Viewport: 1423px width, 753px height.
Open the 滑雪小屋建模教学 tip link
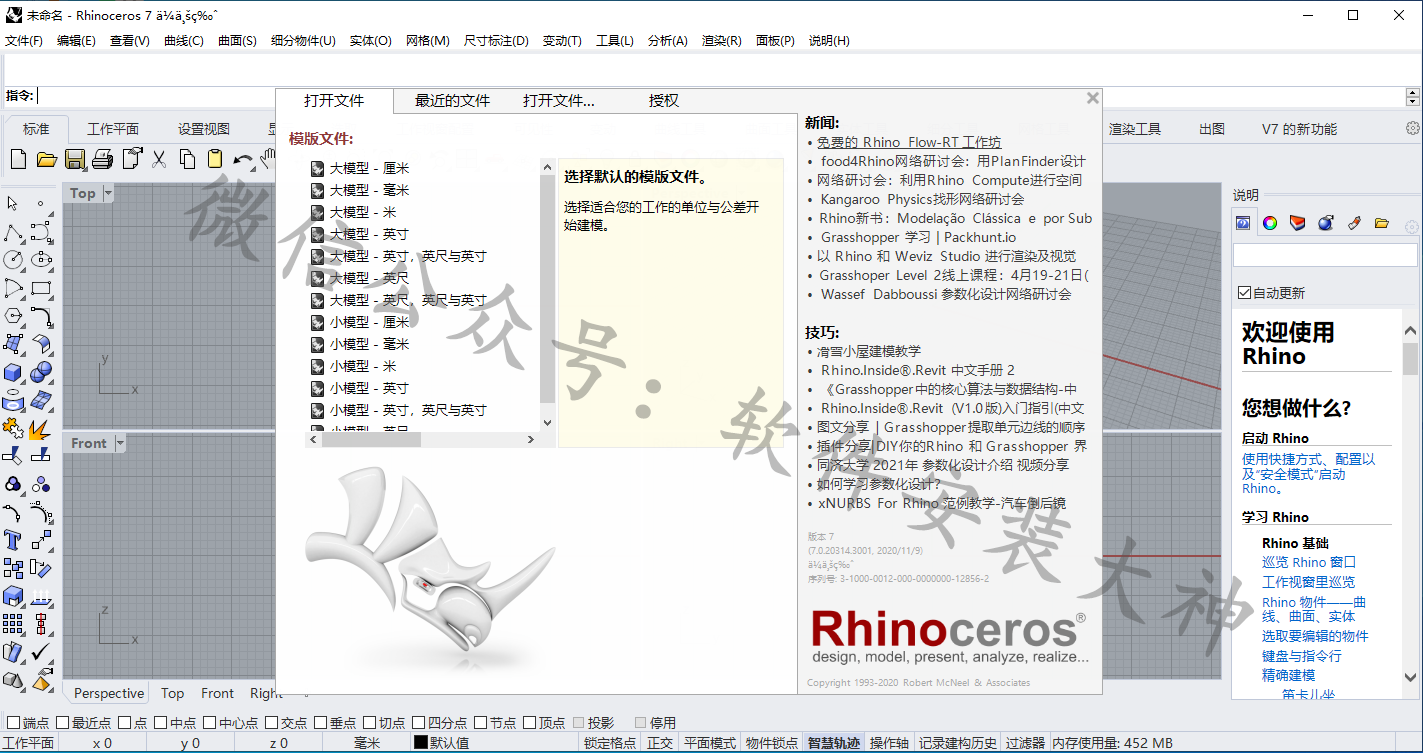point(869,351)
